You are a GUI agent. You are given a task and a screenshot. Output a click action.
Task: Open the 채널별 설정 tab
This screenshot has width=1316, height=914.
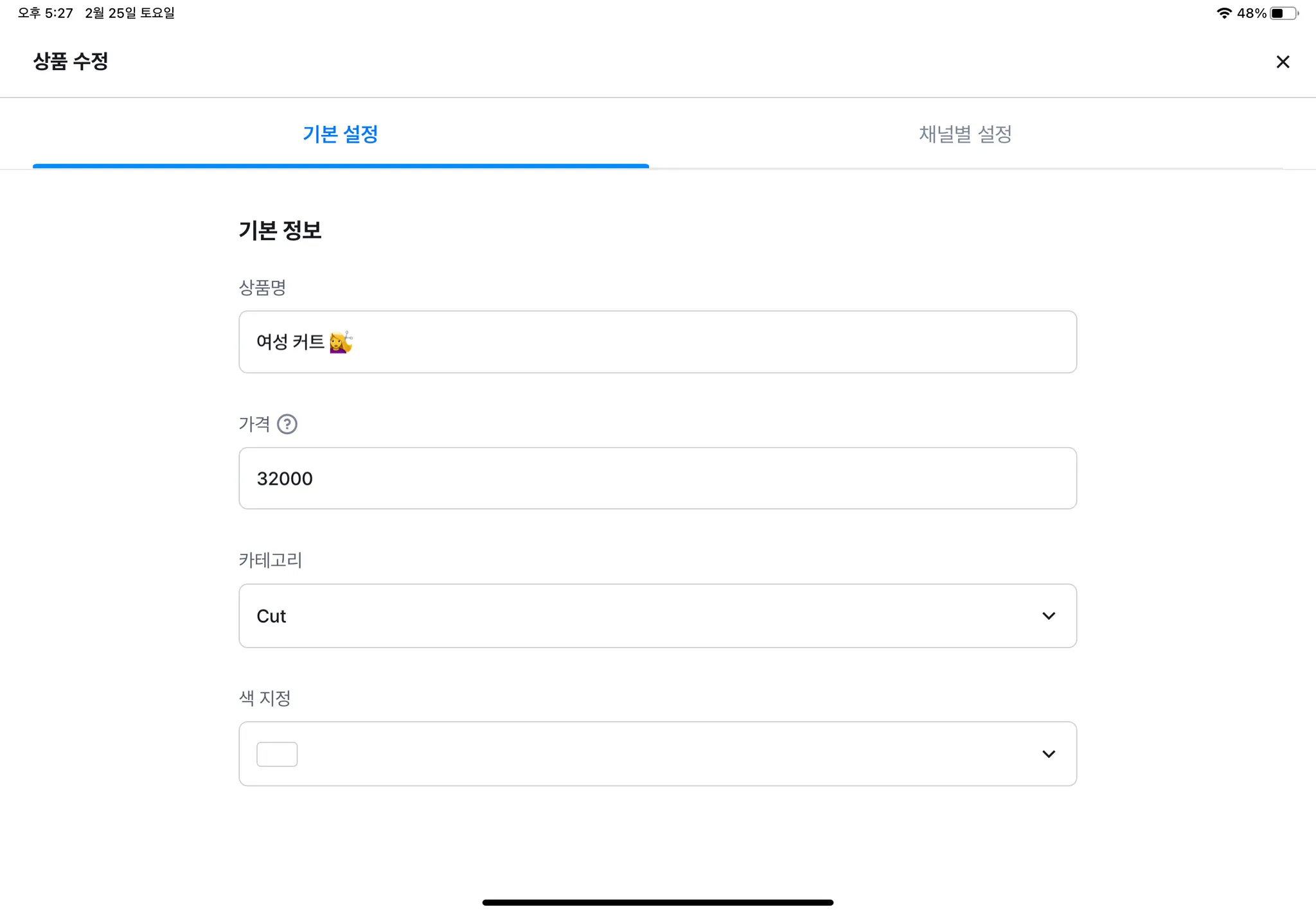965,134
